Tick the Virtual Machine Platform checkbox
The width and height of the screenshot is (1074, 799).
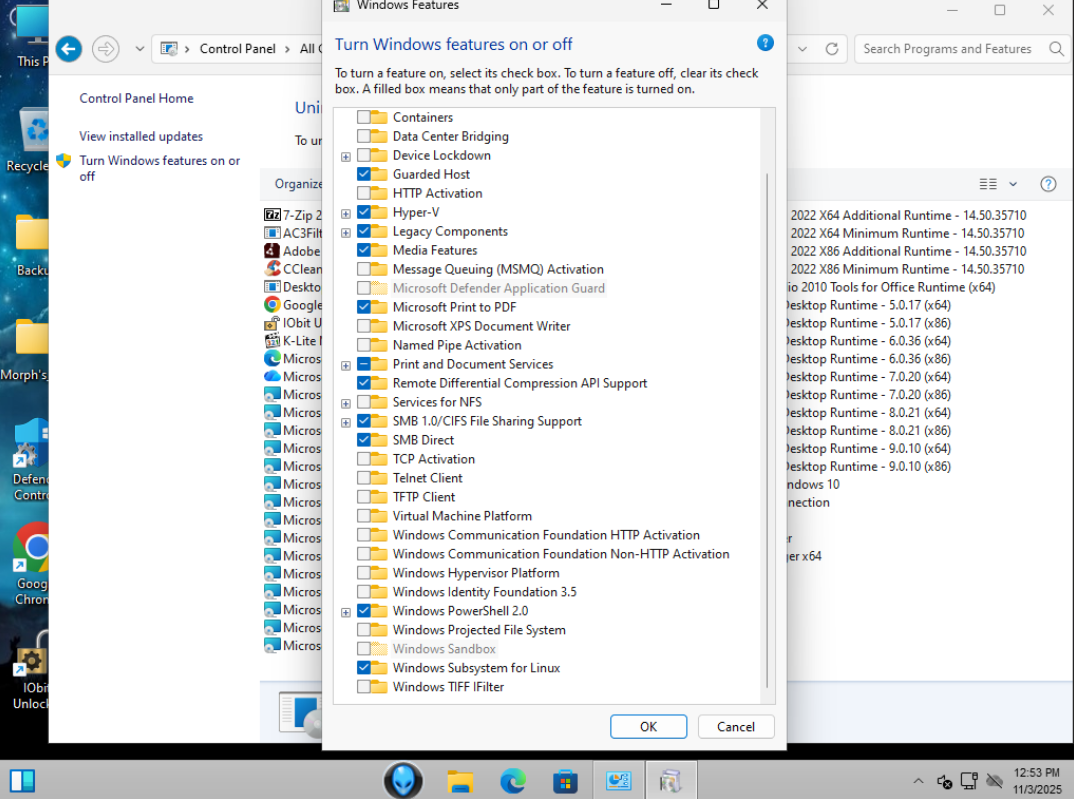tap(364, 516)
